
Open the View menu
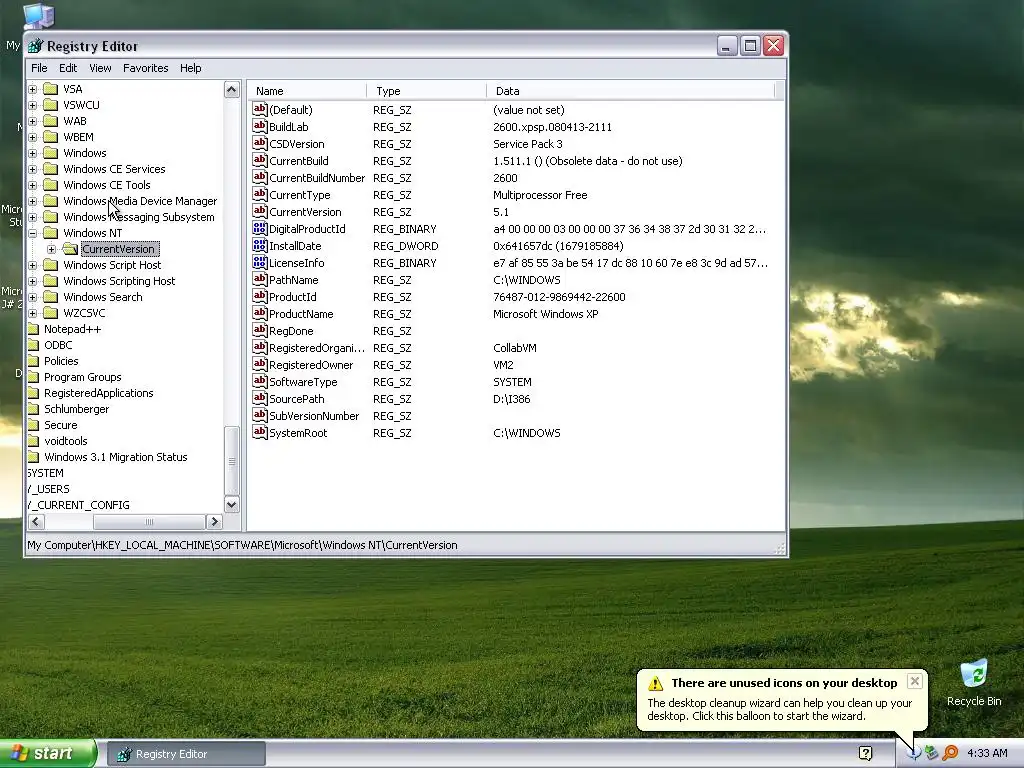click(100, 68)
